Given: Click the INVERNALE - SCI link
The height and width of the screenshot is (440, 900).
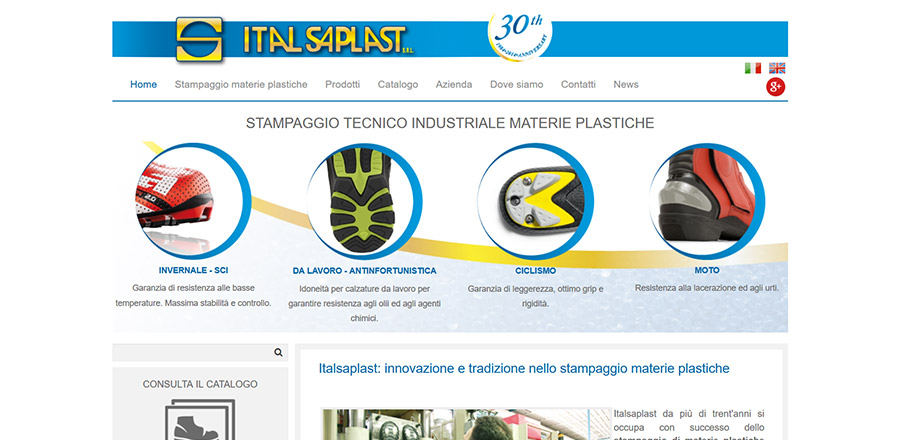Looking at the screenshot, I should point(193,270).
